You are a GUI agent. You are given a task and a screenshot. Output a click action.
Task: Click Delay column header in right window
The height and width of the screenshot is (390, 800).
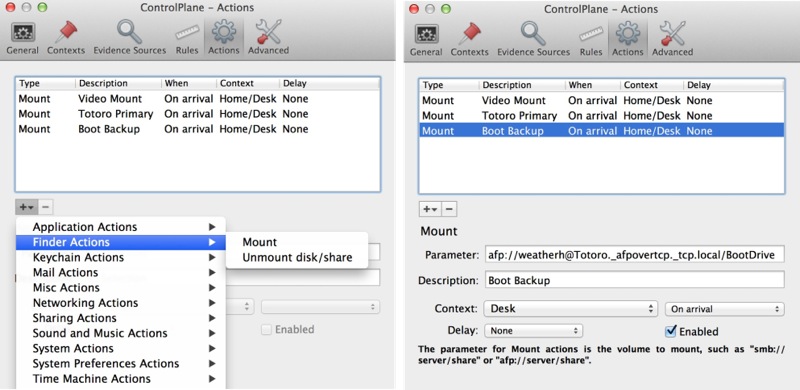(x=733, y=85)
